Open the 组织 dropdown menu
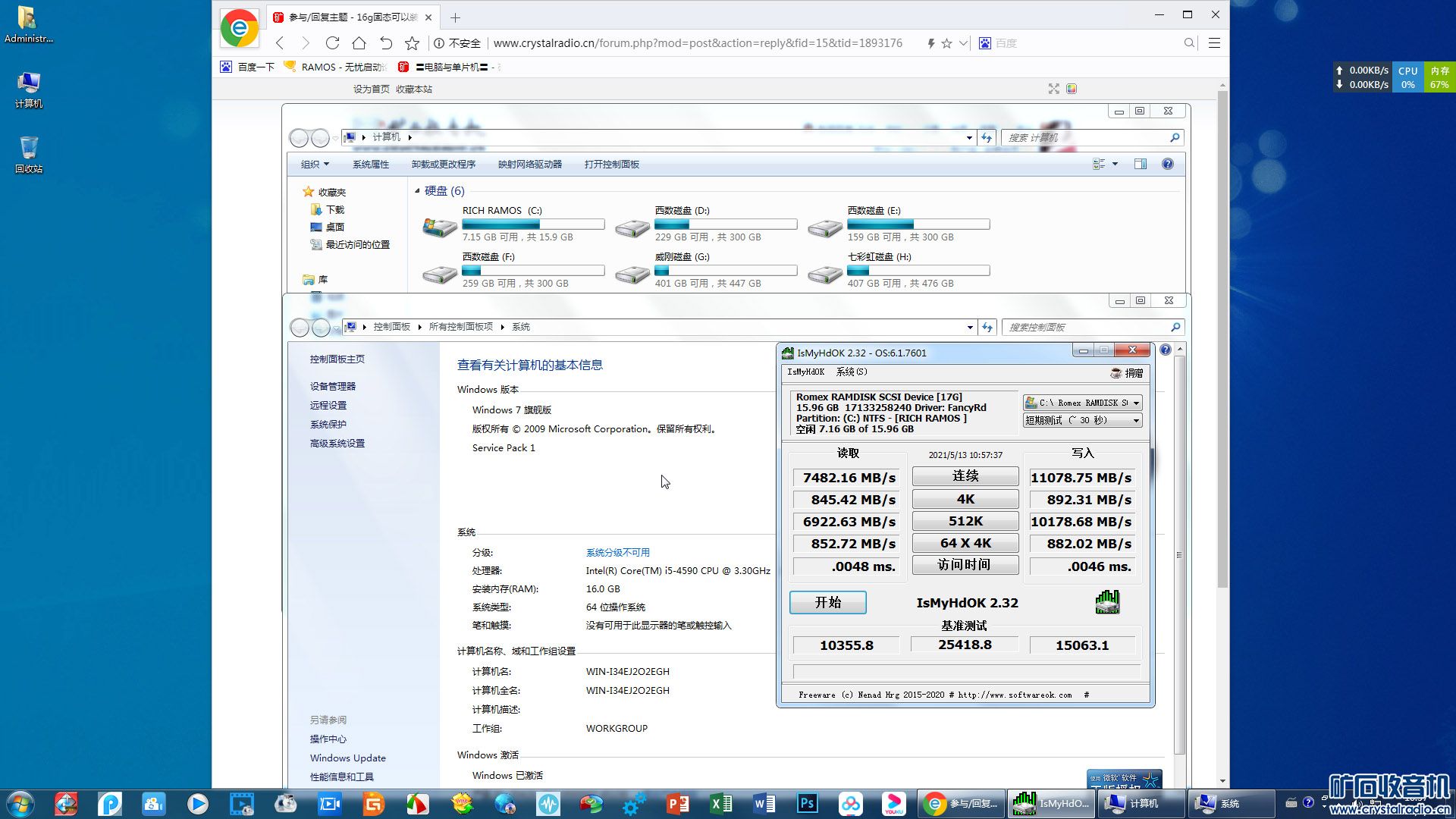Image resolution: width=1456 pixels, height=819 pixels. pyautogui.click(x=315, y=164)
